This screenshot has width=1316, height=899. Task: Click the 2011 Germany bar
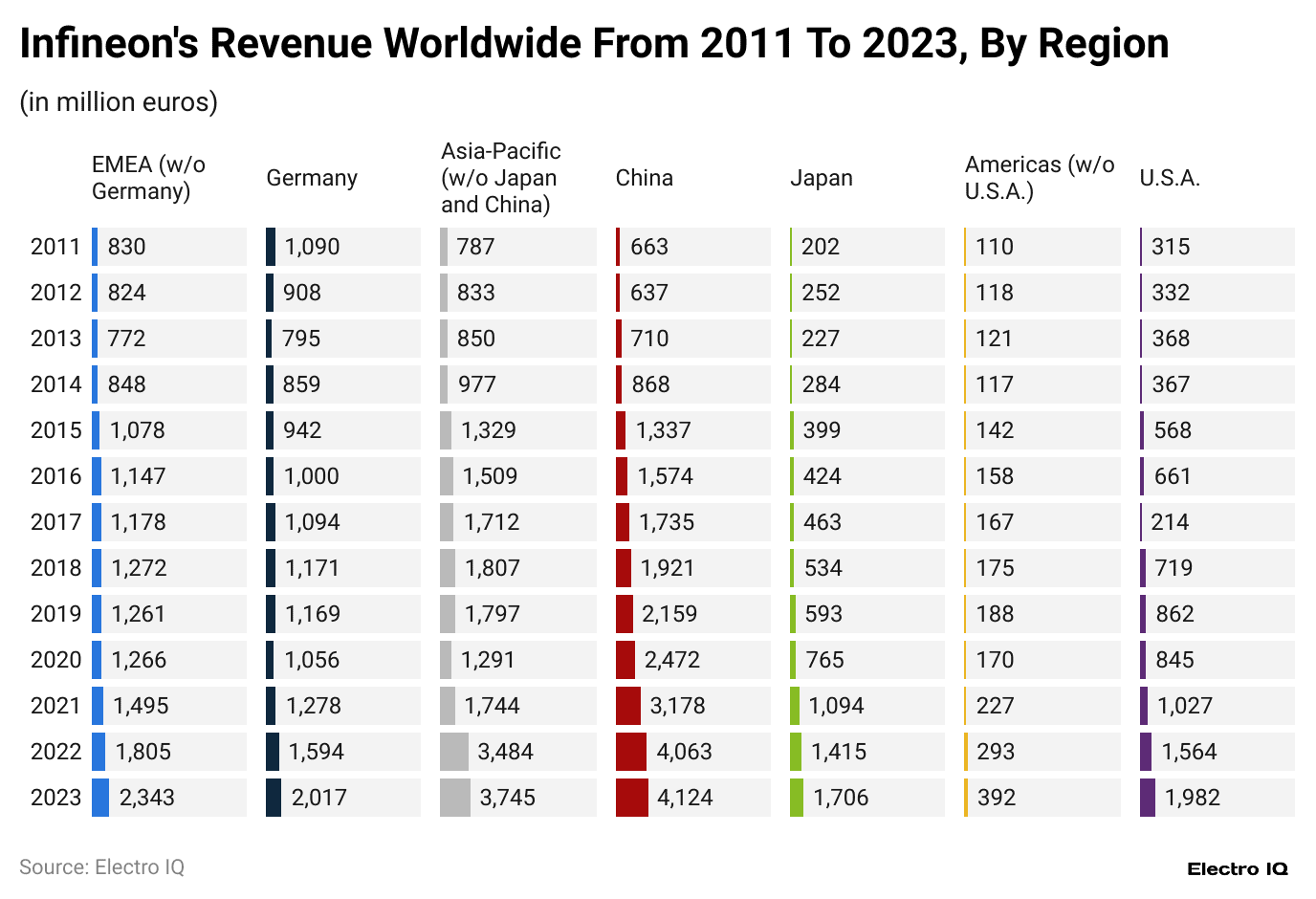click(271, 246)
